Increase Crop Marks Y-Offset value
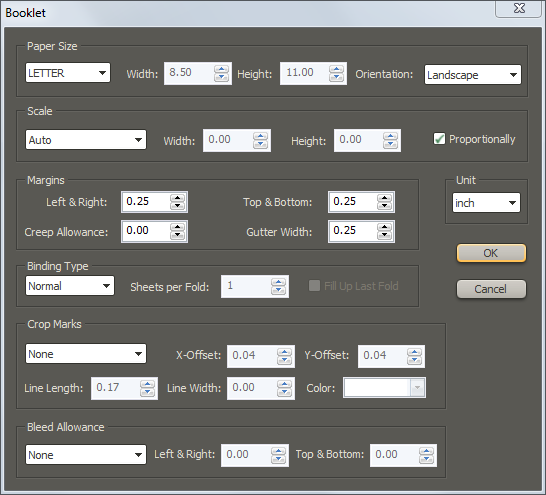 click(x=414, y=352)
